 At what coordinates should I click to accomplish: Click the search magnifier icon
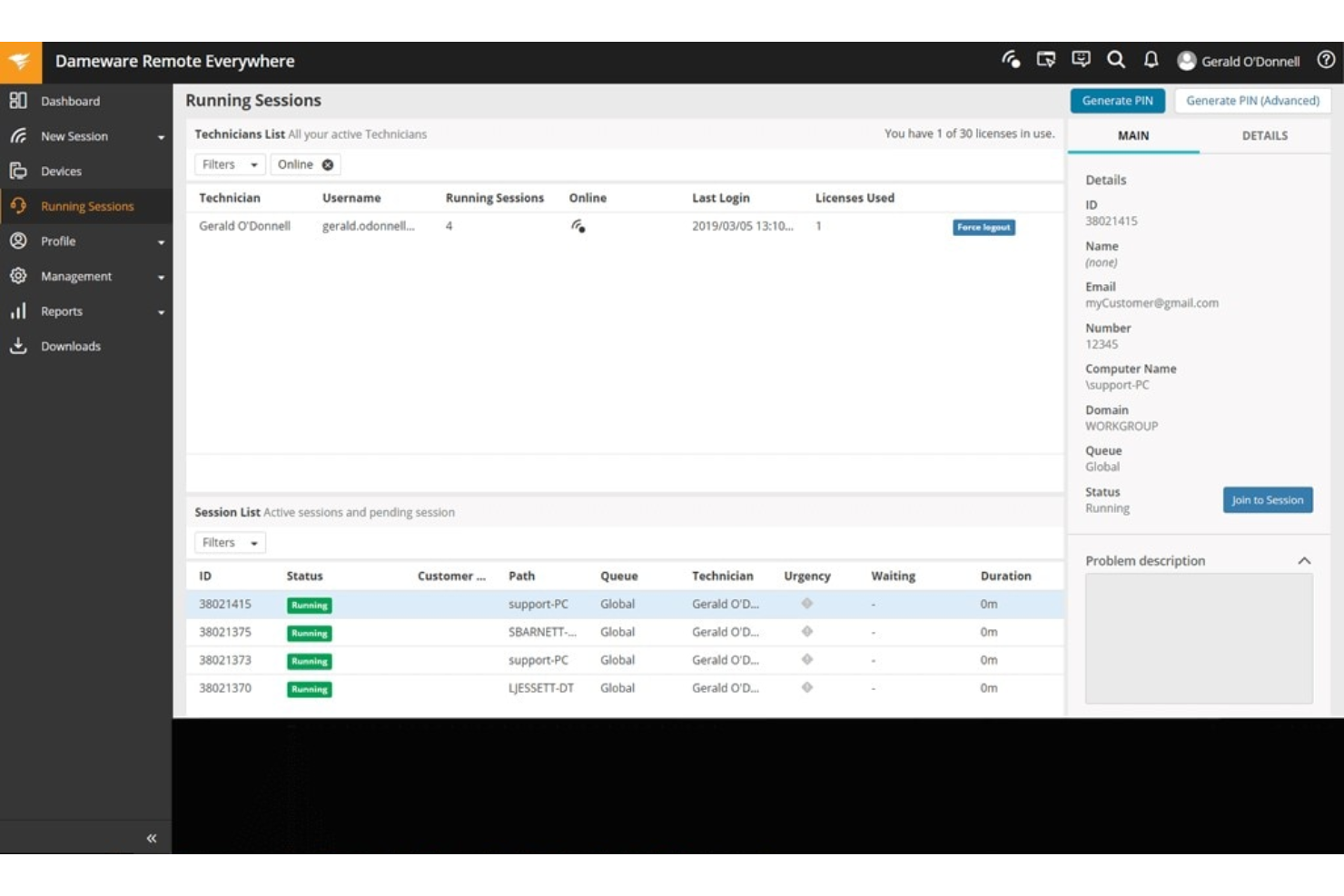point(1116,60)
